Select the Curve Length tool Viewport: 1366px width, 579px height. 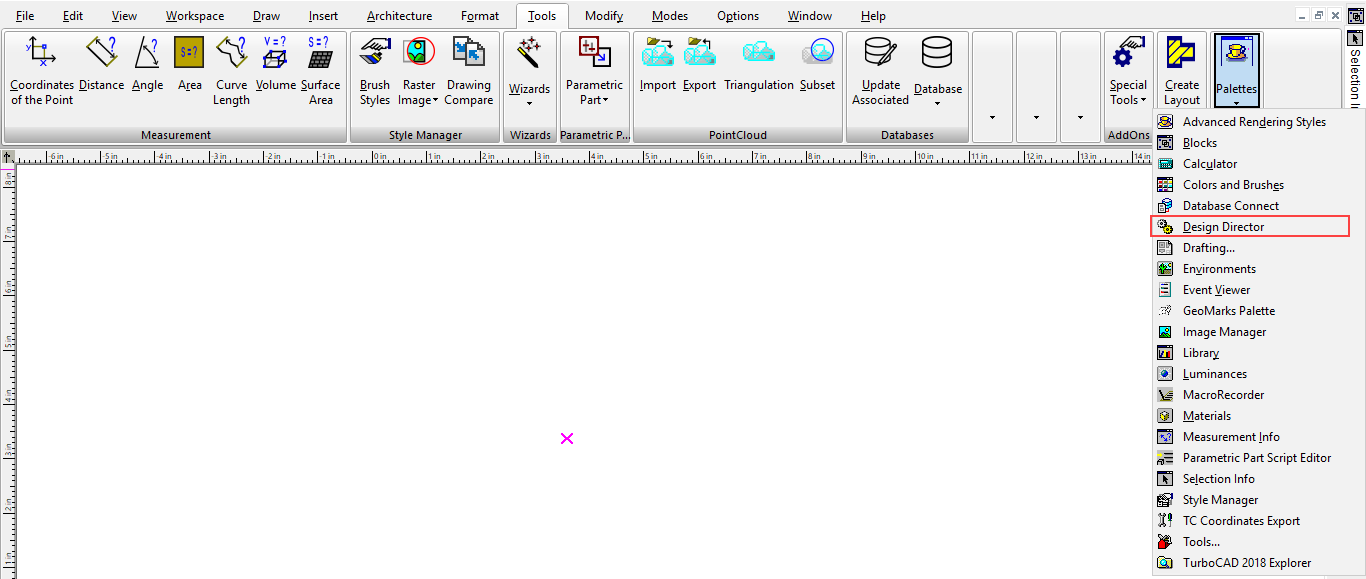(x=231, y=71)
